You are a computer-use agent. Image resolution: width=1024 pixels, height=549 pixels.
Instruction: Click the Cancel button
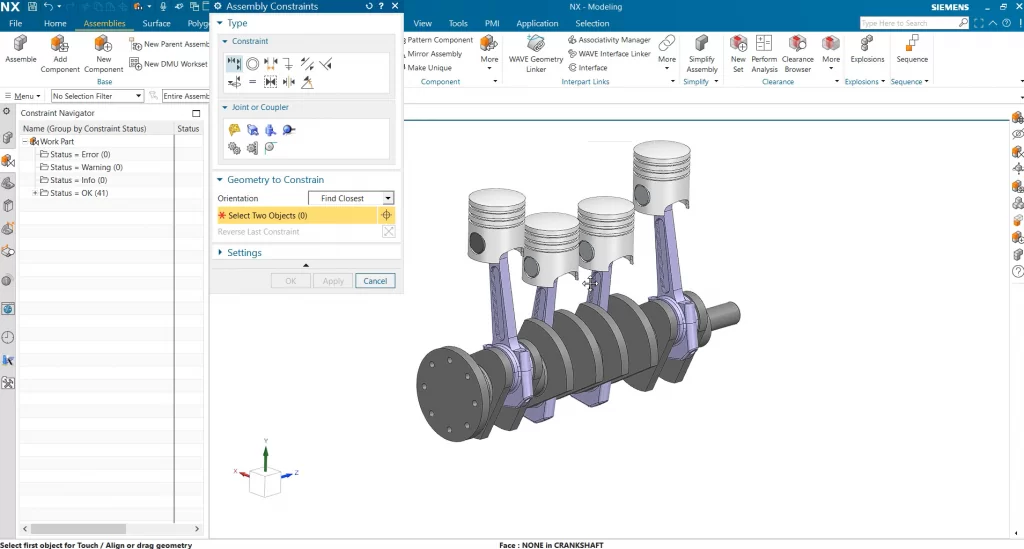click(x=375, y=281)
